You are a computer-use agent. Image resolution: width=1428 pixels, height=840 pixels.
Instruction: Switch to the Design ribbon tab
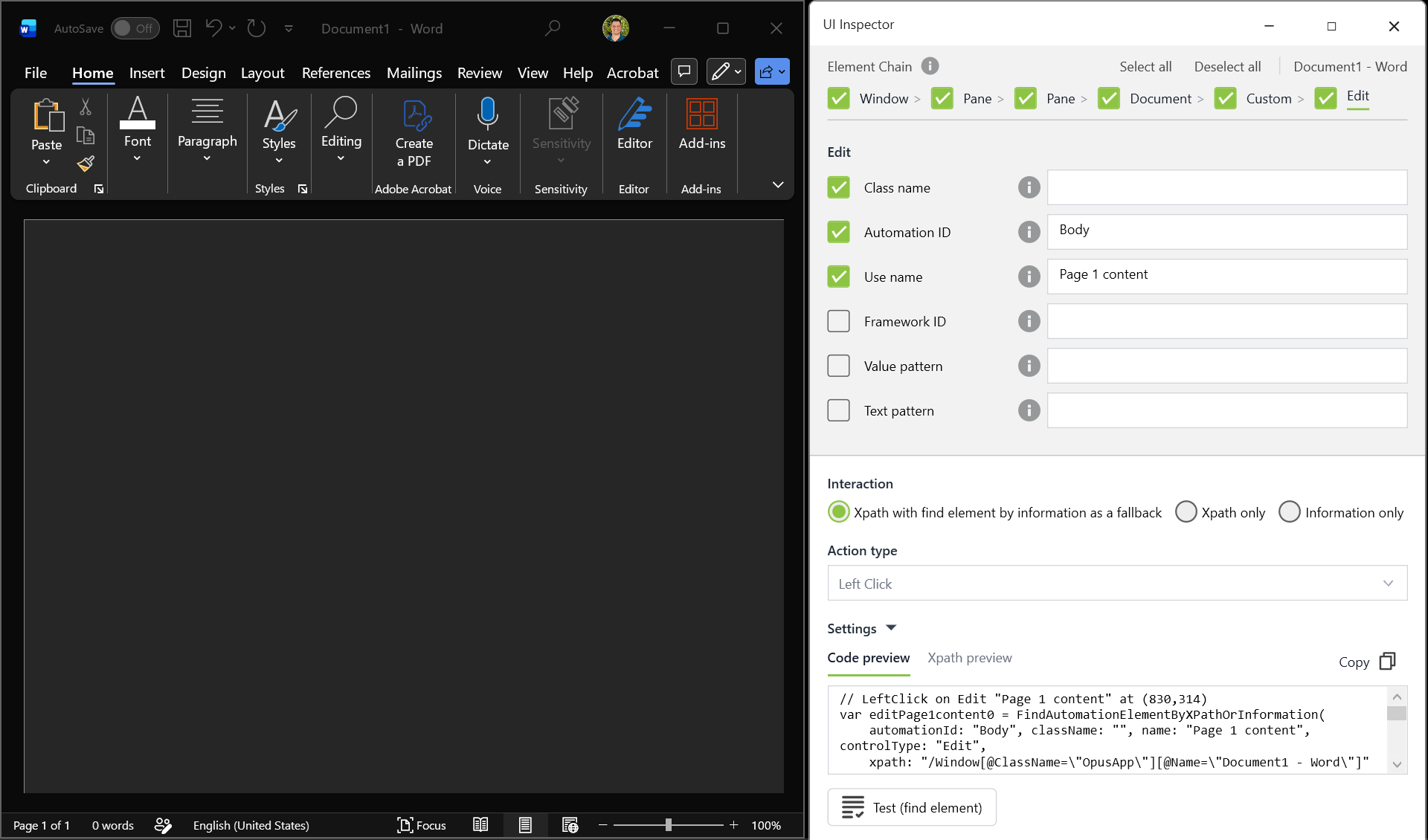click(203, 72)
